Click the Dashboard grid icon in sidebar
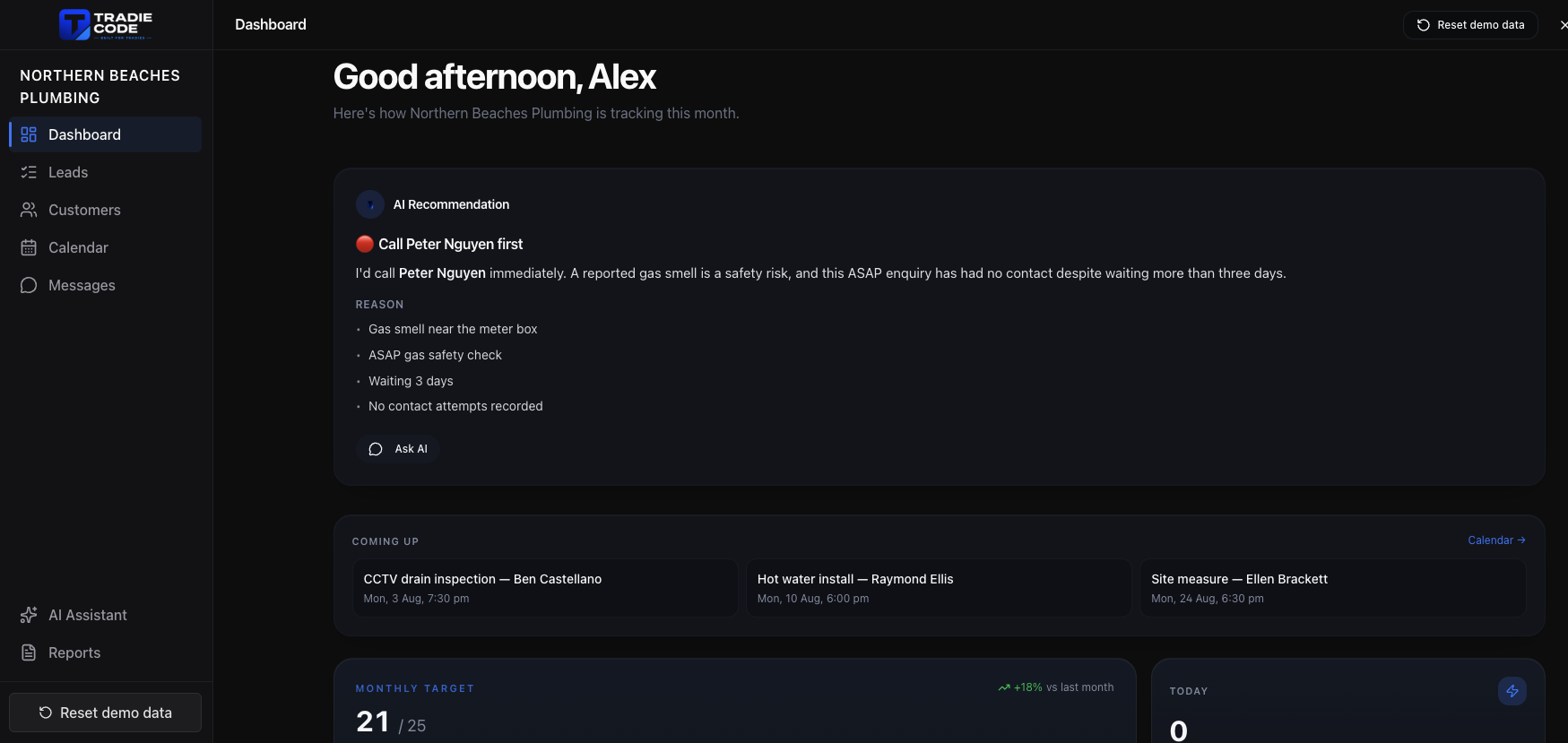This screenshot has width=1568, height=743. point(29,134)
